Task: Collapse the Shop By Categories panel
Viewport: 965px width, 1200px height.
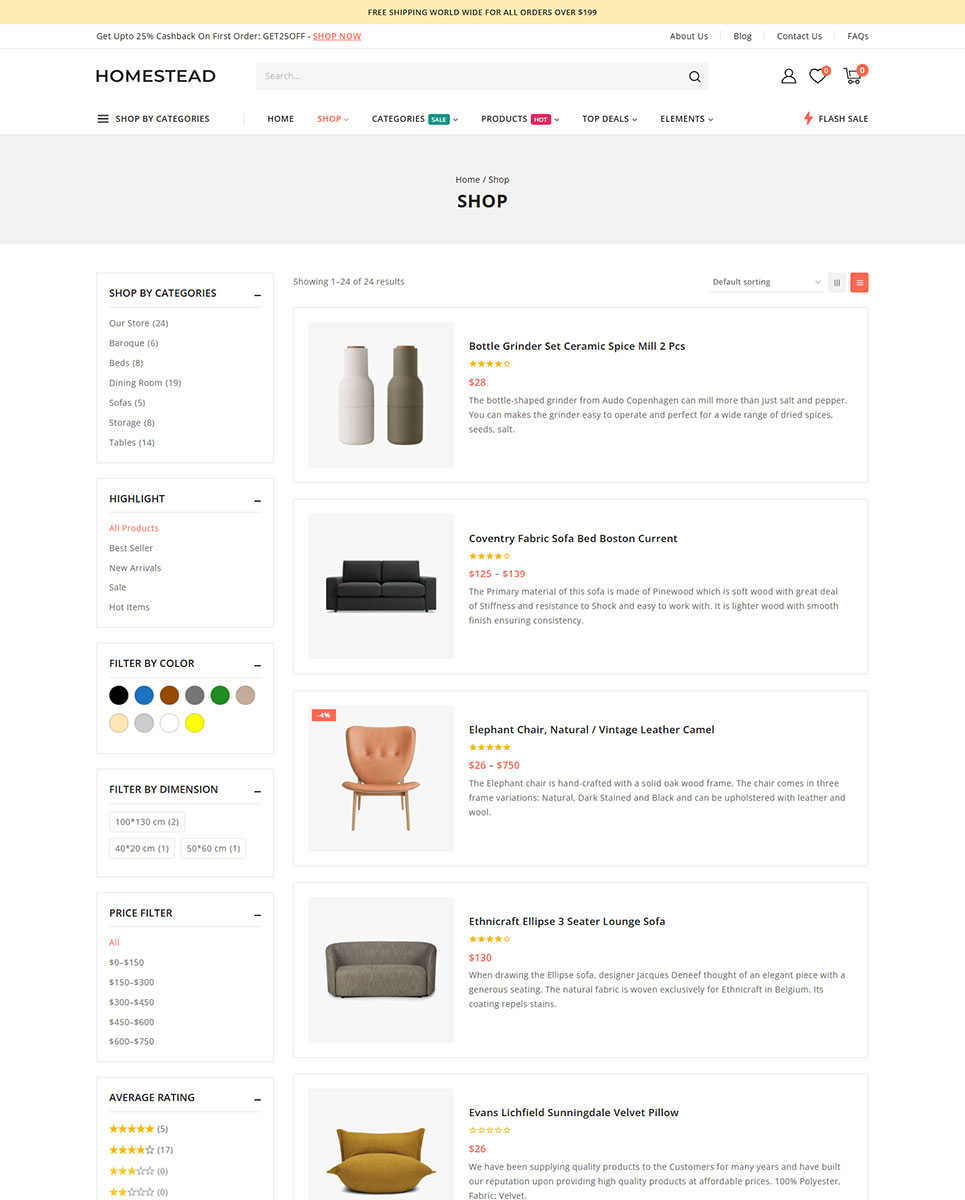Action: pos(257,295)
